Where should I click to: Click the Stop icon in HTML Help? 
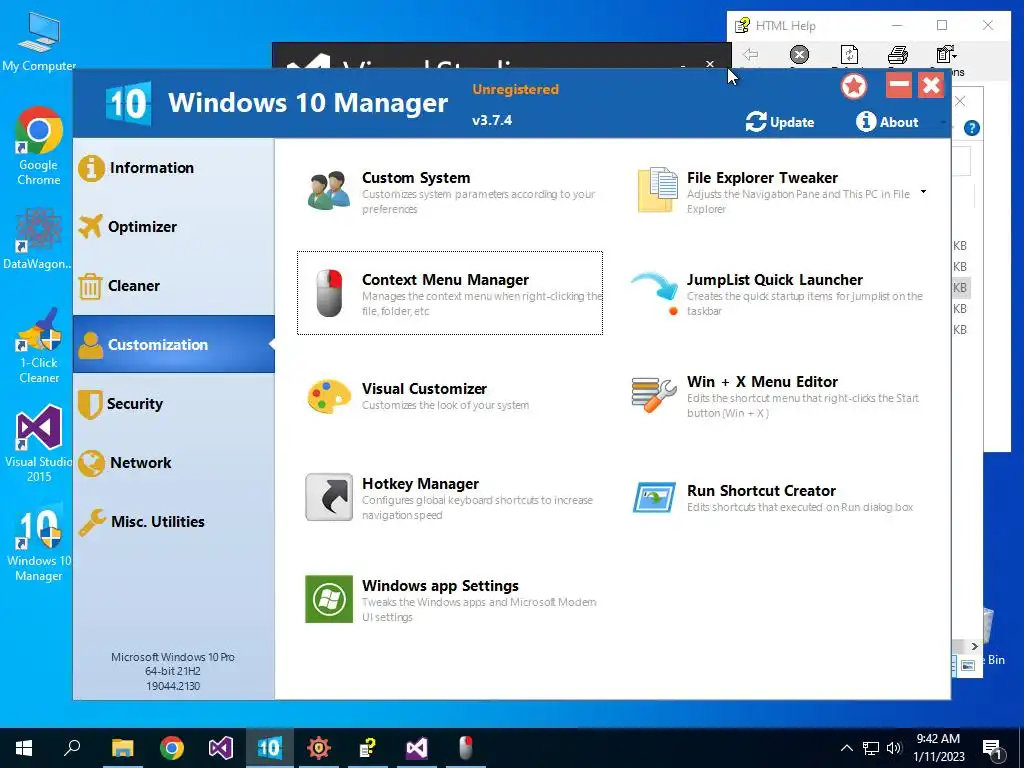click(x=799, y=54)
